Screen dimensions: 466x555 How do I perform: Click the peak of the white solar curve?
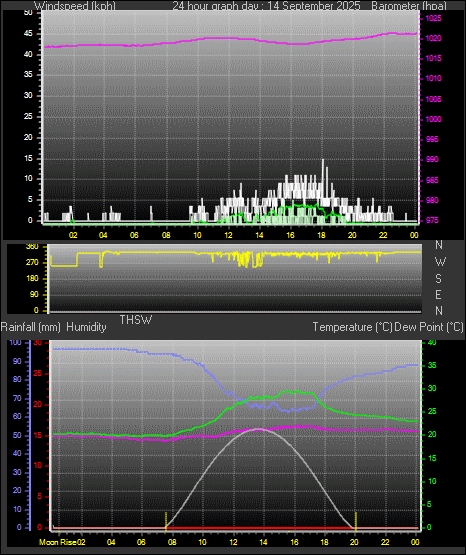pyautogui.click(x=259, y=429)
